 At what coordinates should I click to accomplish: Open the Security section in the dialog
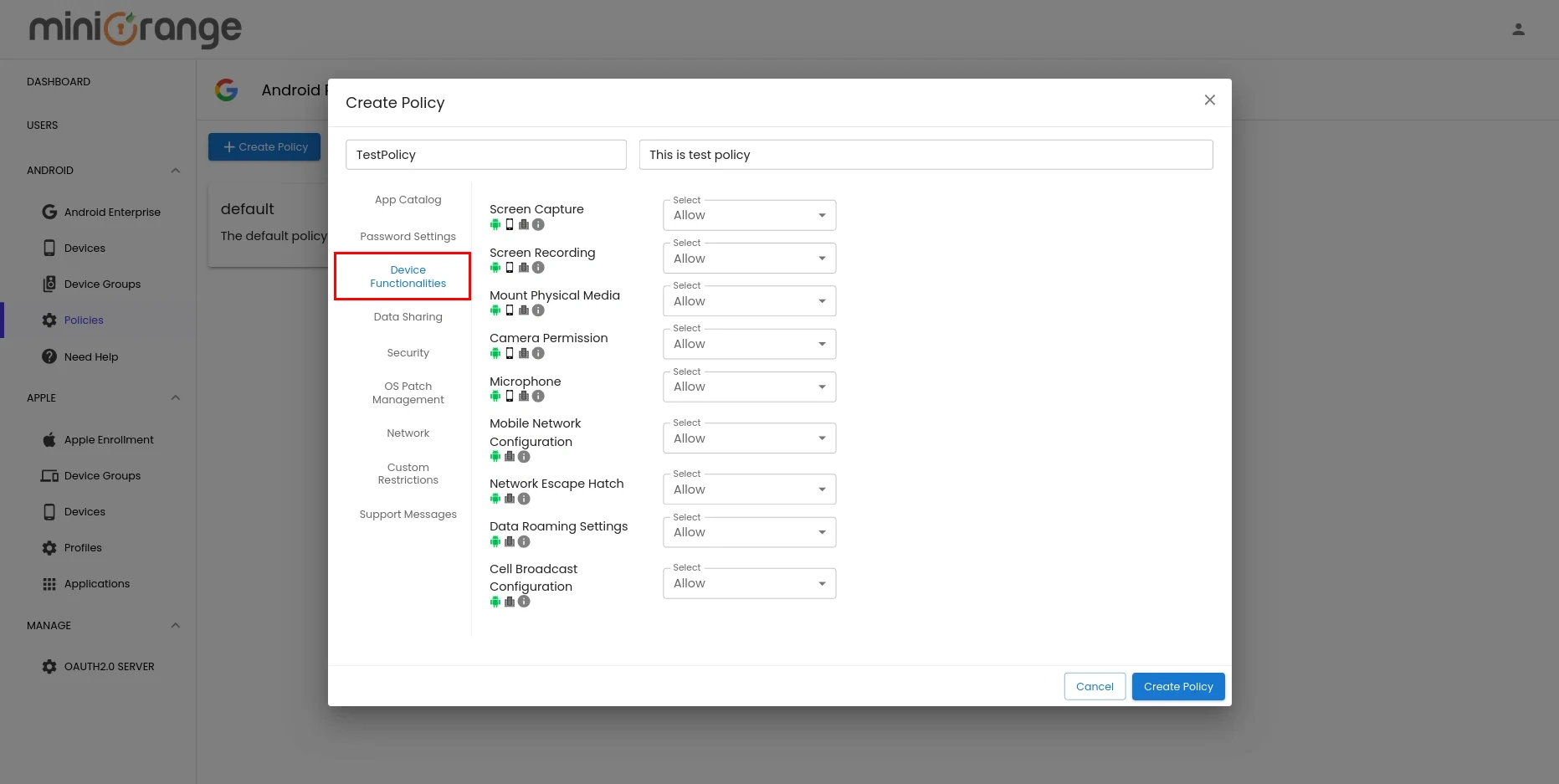coord(408,352)
